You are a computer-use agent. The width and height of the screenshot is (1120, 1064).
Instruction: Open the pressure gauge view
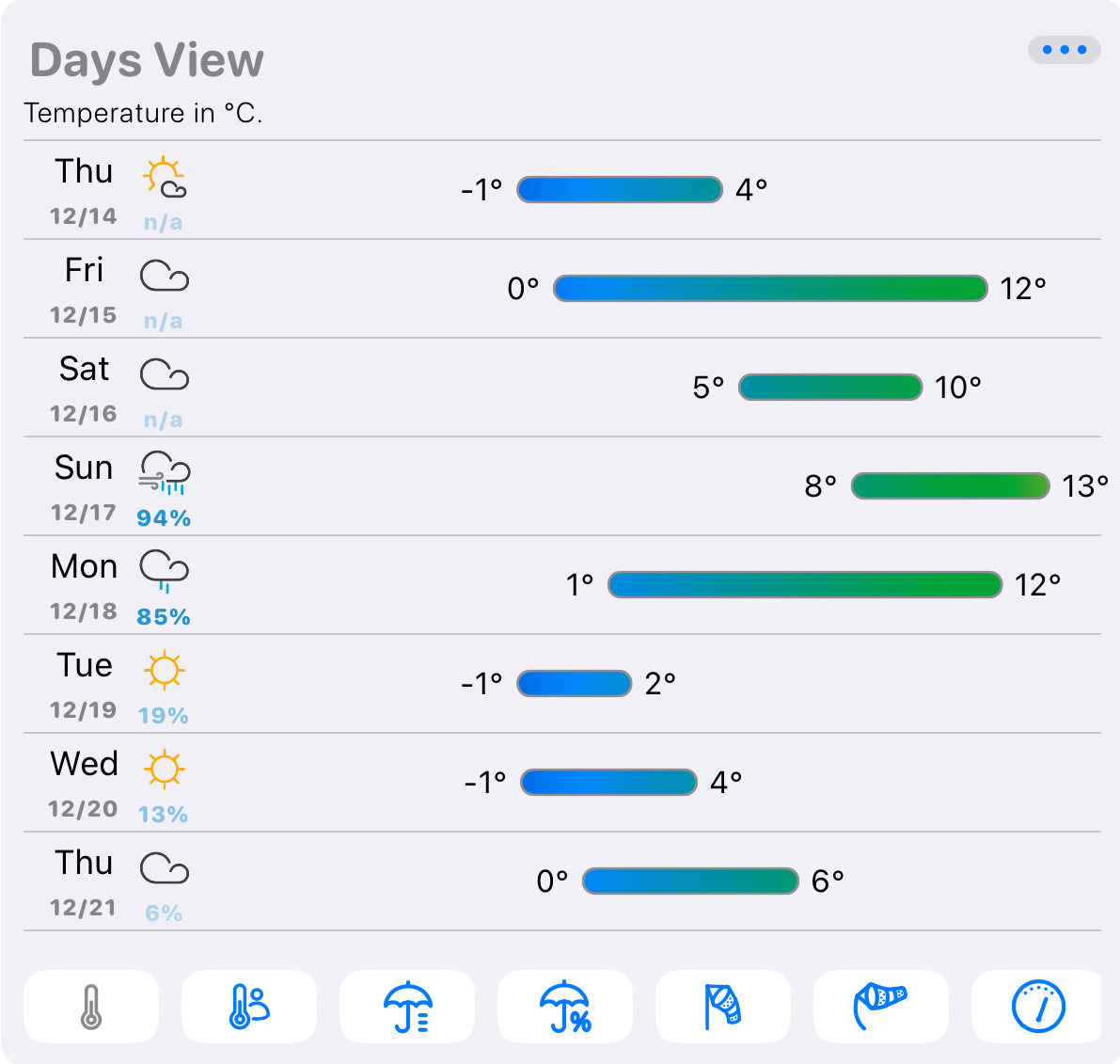[1037, 1007]
